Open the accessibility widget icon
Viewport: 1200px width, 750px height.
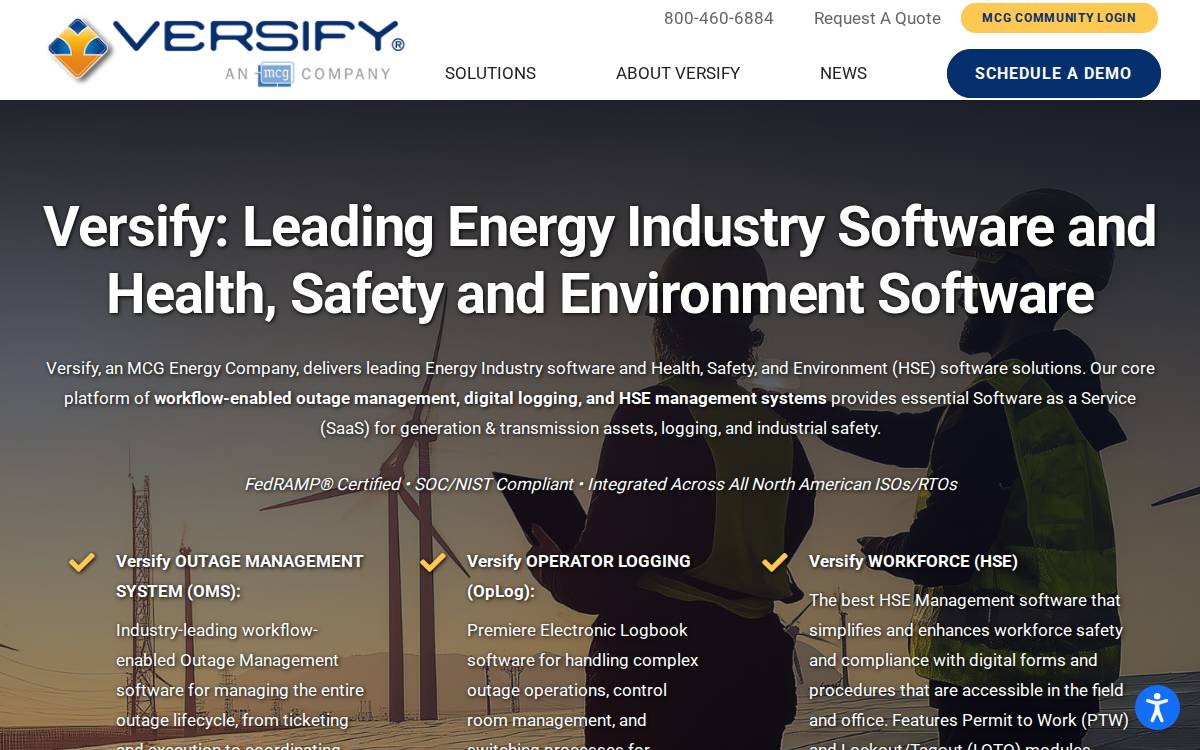tap(1157, 708)
